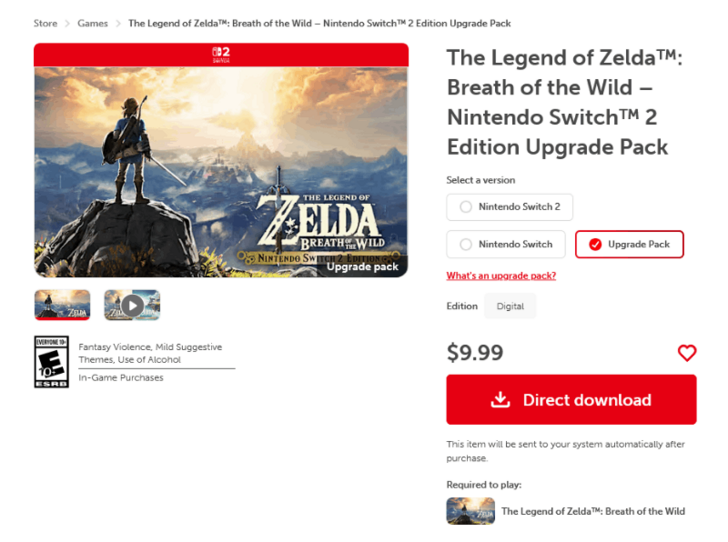Click the breadcrumb chevron after Store

pos(68,23)
